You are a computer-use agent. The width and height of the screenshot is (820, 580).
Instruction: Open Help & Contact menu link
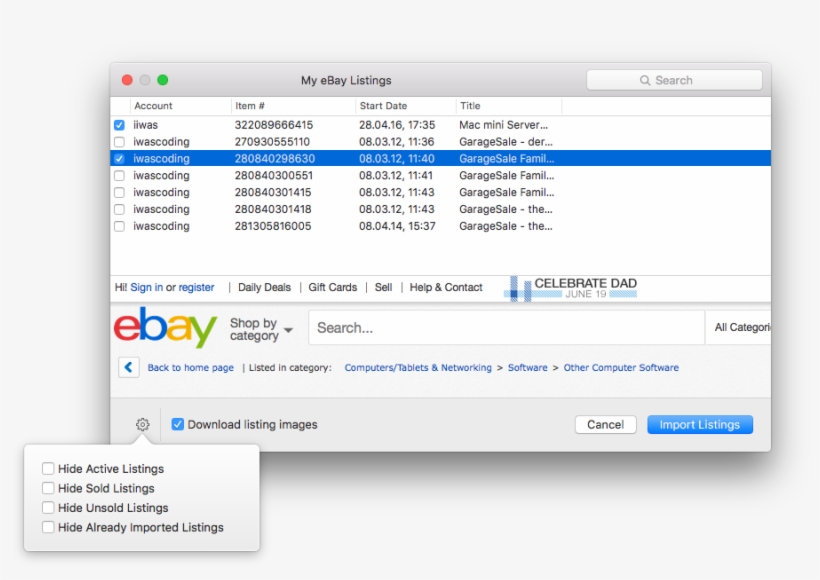click(446, 288)
